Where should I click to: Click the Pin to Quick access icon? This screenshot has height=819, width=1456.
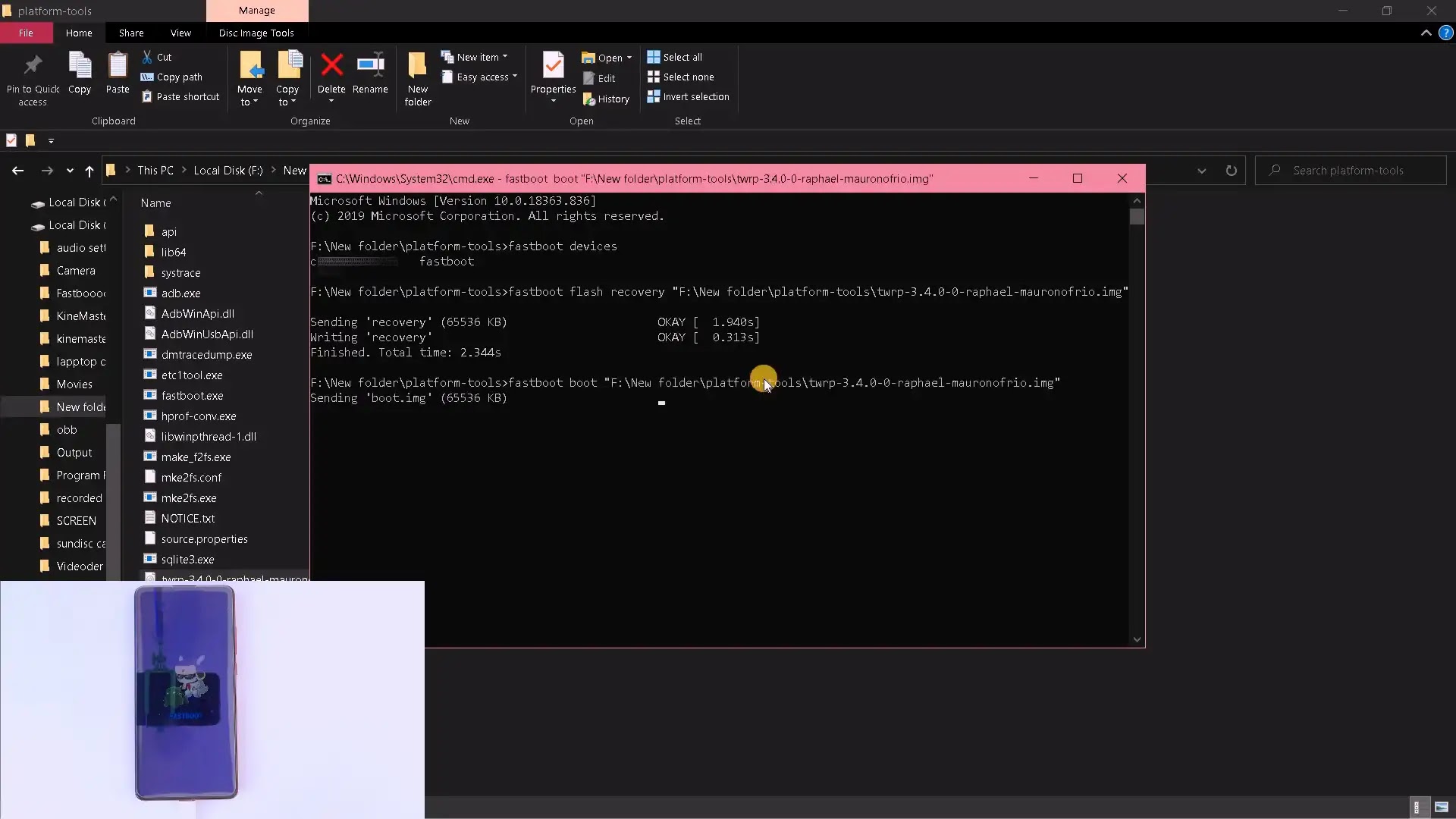pos(33,67)
